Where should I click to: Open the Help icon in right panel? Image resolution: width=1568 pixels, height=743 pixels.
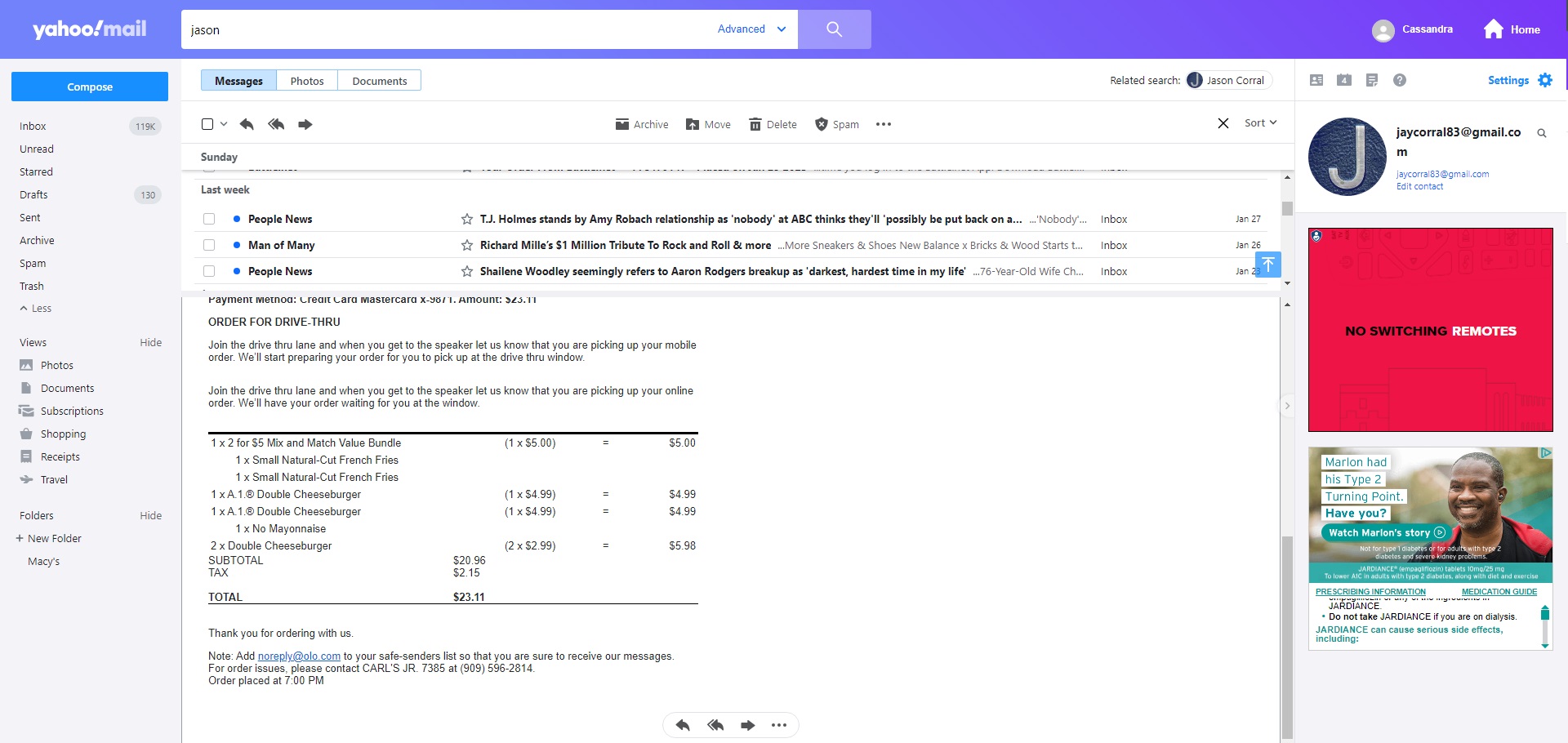(1400, 80)
